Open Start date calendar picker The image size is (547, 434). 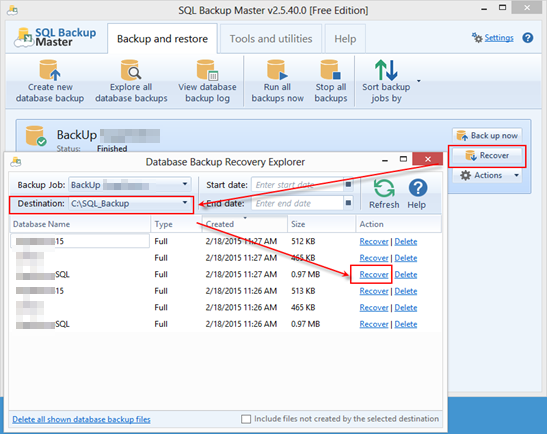click(348, 185)
